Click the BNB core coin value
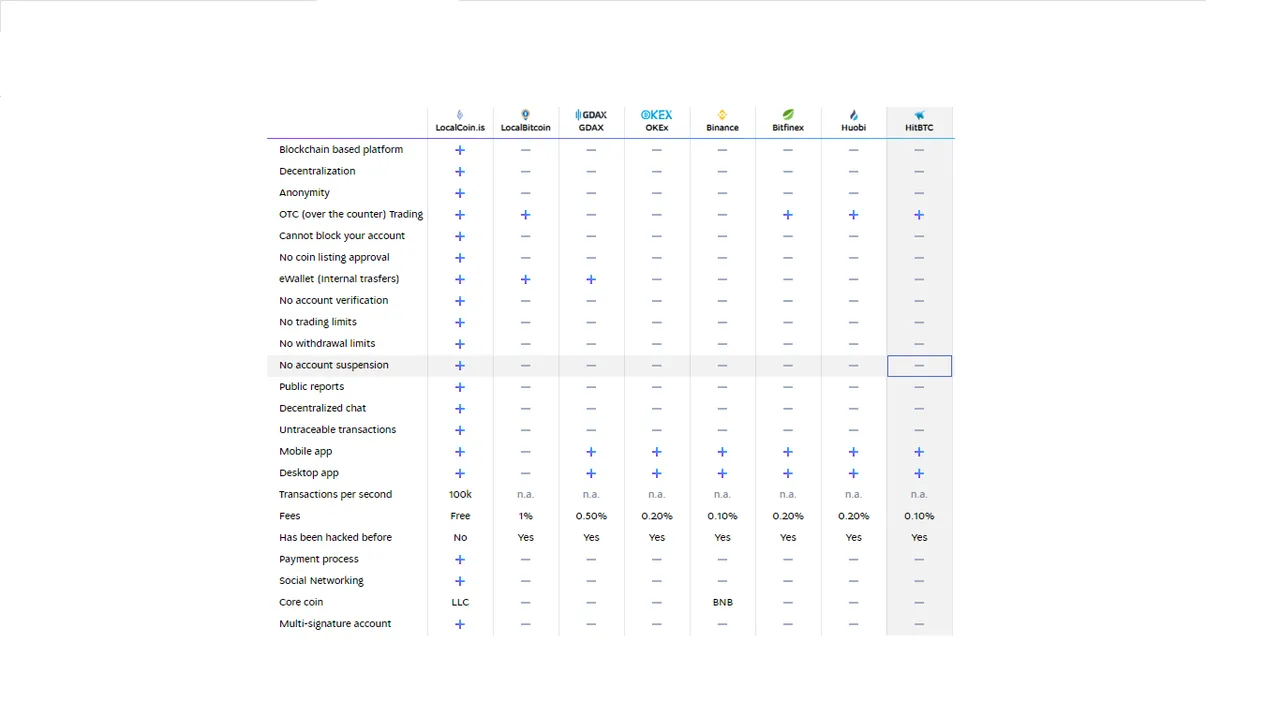Image resolution: width=1280 pixels, height=720 pixels. (722, 603)
